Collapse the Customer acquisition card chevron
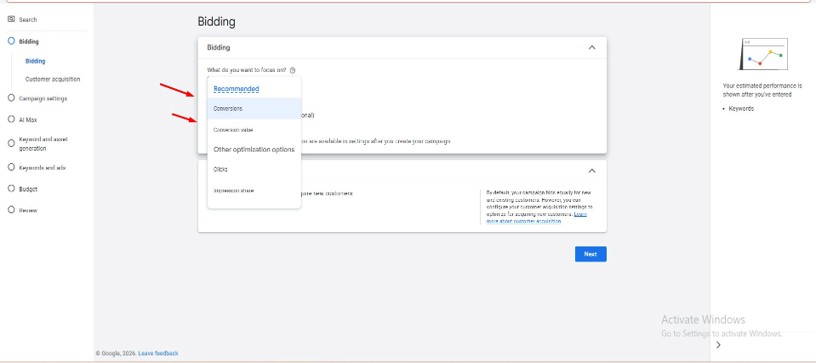This screenshot has width=816, height=363. 592,171
